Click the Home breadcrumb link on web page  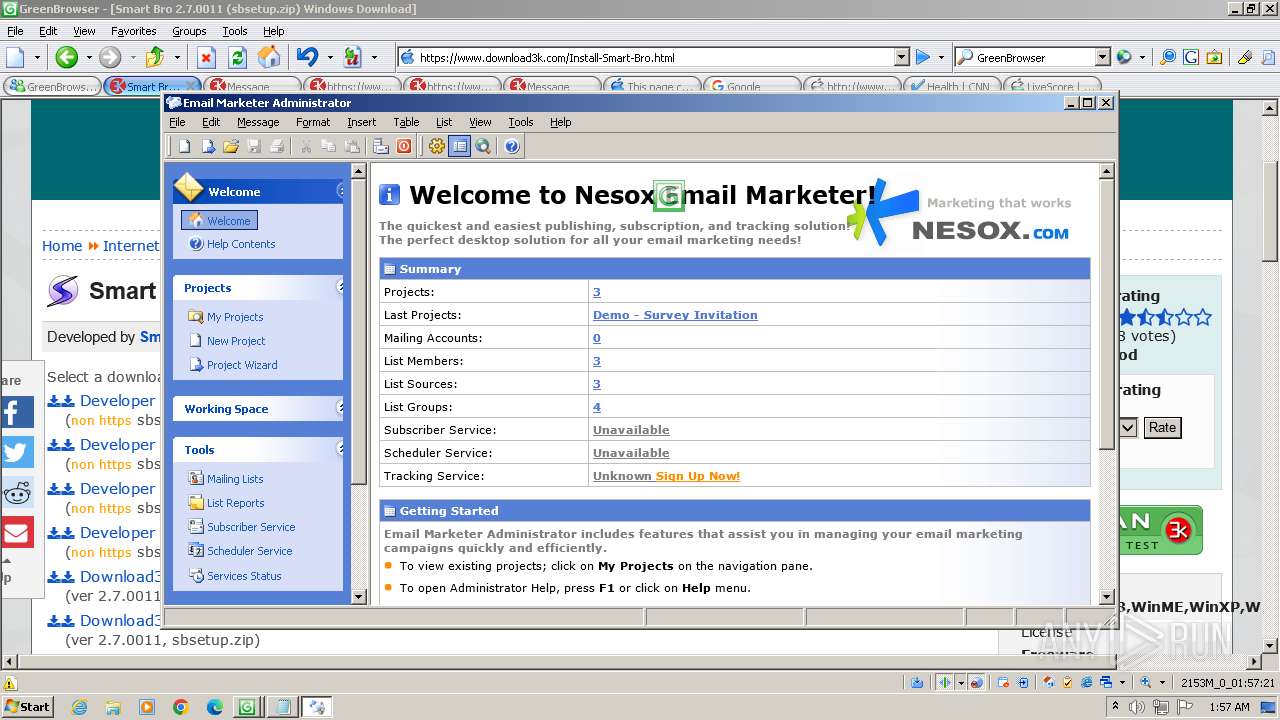pyautogui.click(x=62, y=246)
